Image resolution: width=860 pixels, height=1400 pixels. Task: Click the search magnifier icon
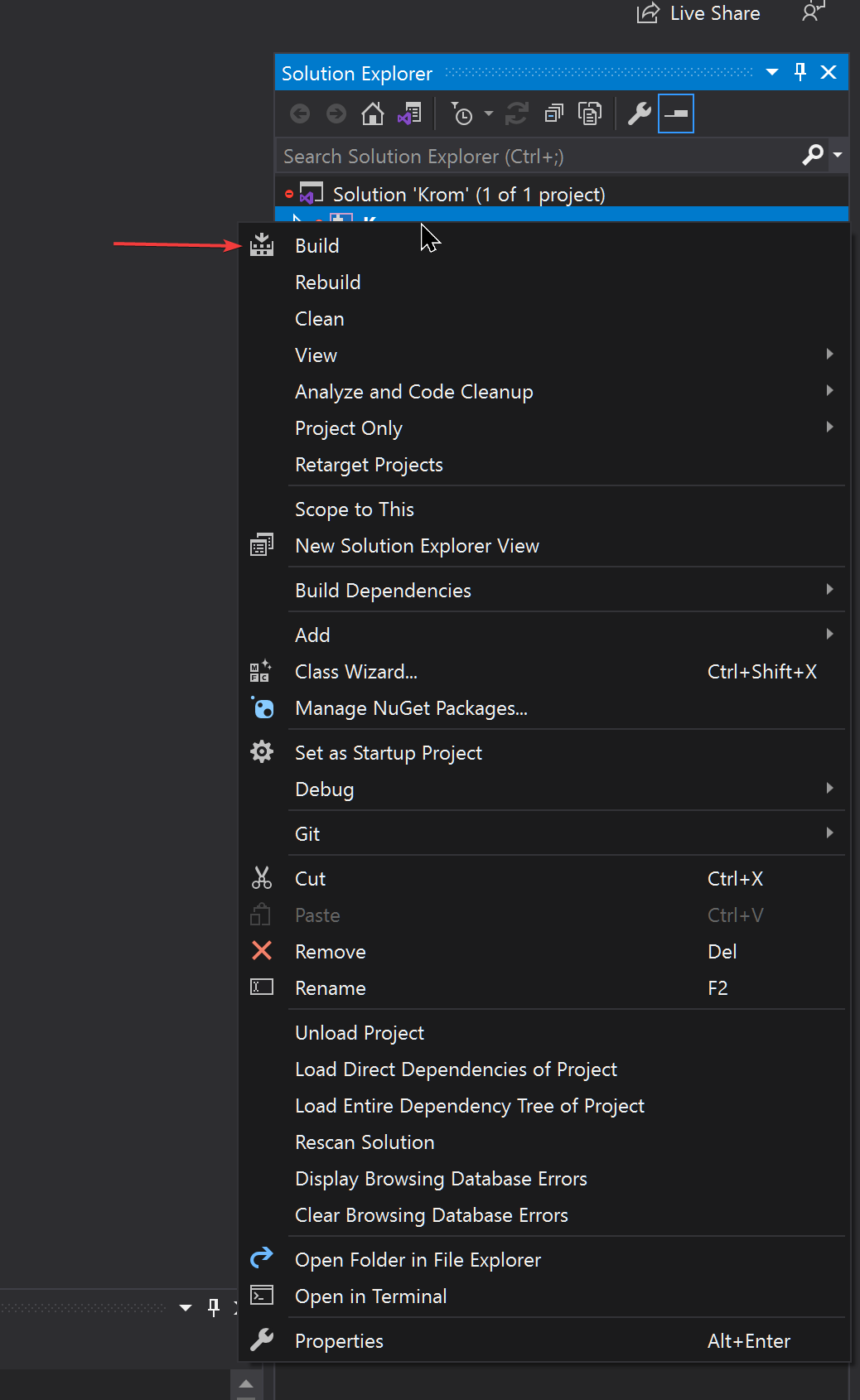tap(813, 155)
